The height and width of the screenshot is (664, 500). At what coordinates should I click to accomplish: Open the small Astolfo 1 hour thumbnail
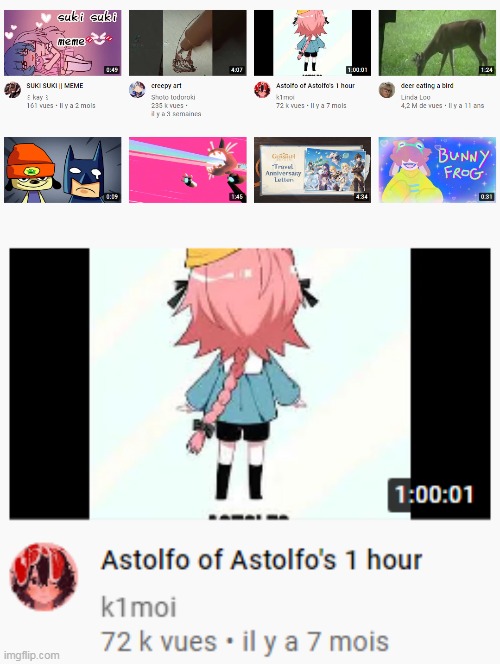click(312, 43)
